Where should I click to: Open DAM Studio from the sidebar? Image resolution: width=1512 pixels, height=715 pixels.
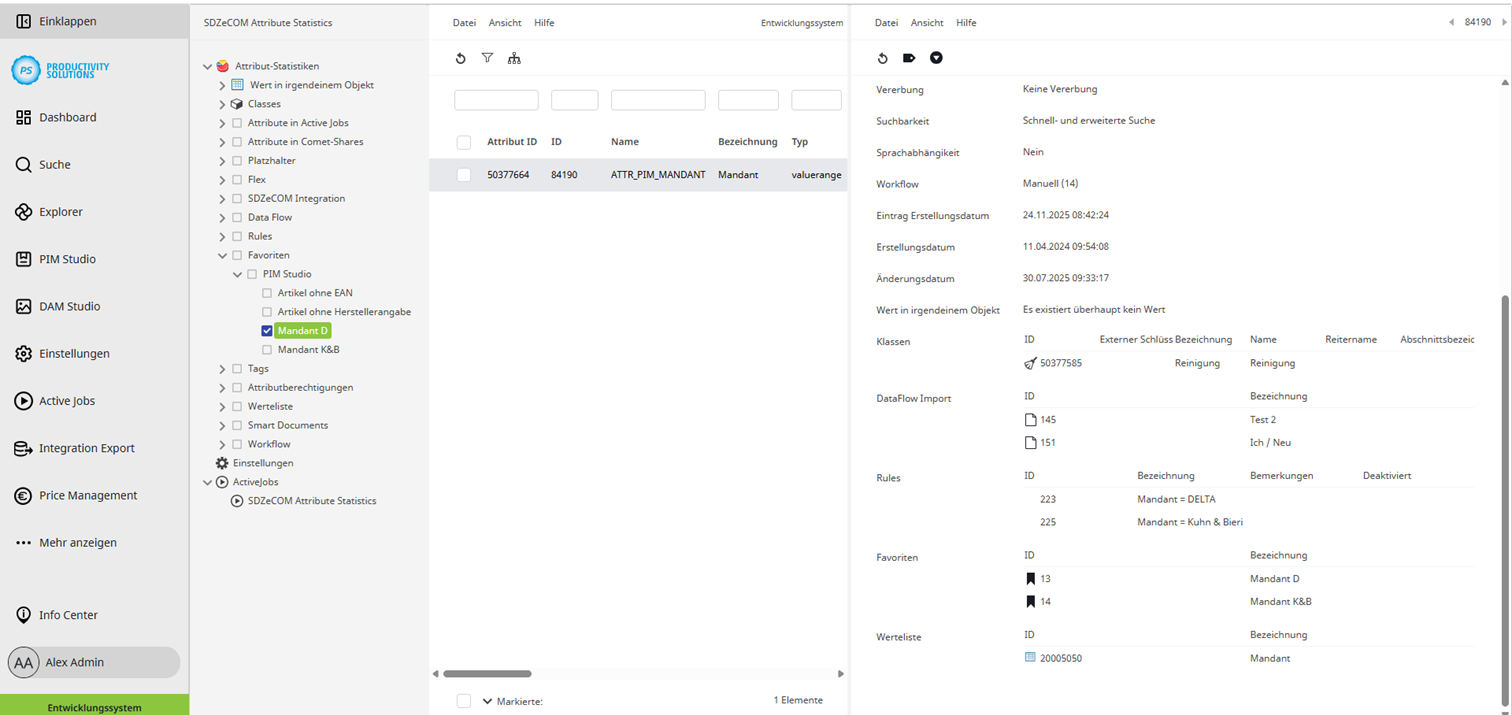pyautogui.click(x=24, y=306)
